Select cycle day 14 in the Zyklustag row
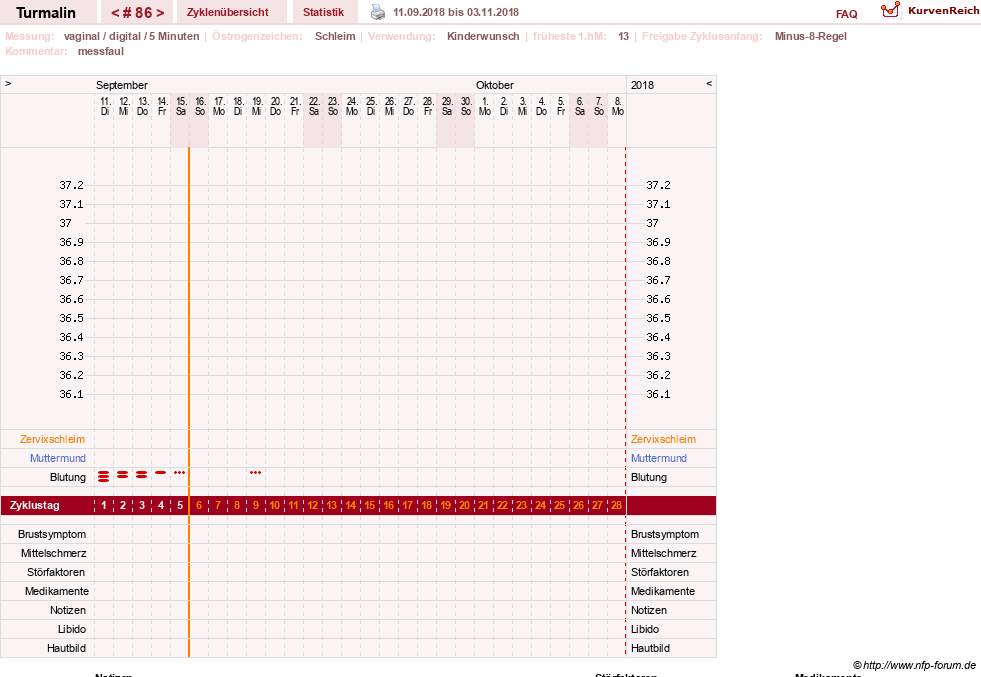 click(350, 506)
